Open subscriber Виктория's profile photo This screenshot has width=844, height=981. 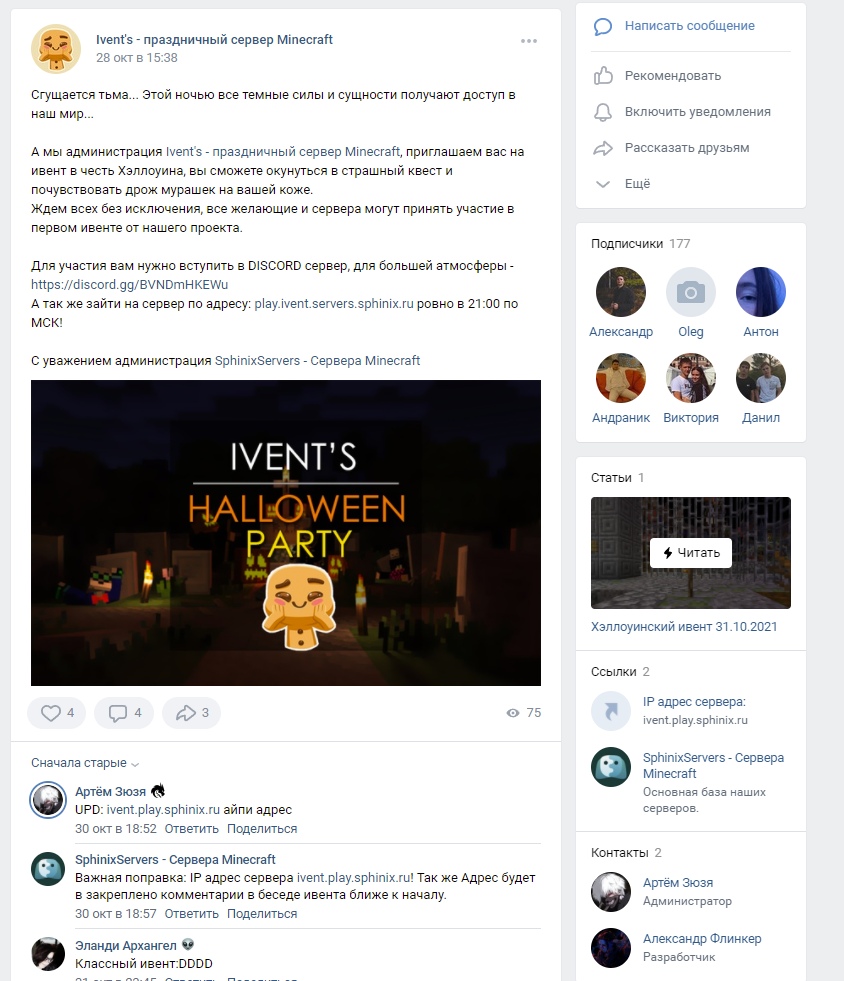click(x=691, y=378)
